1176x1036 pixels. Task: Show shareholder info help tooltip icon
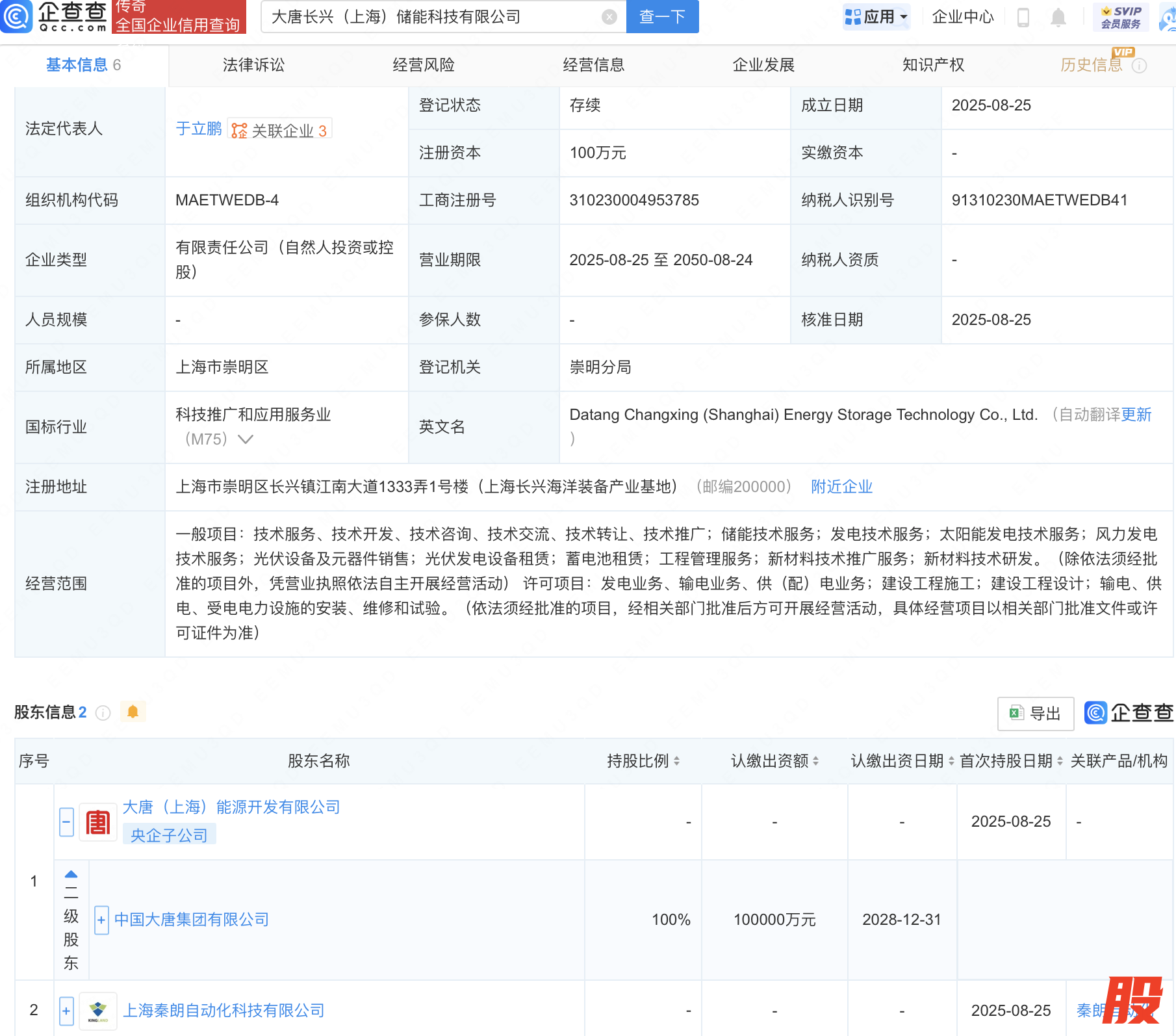tap(103, 713)
